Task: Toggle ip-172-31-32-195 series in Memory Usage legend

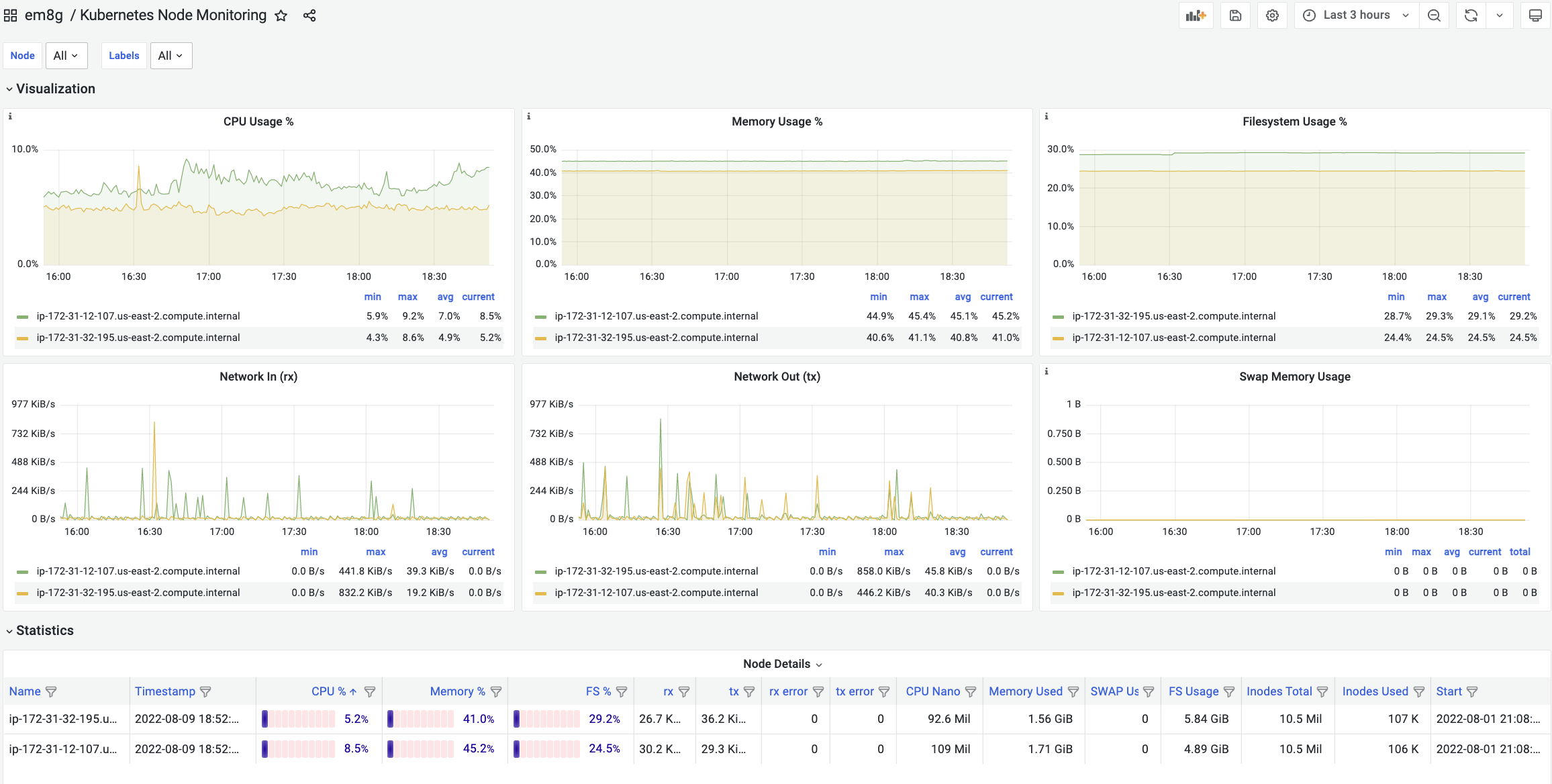Action: 656,338
